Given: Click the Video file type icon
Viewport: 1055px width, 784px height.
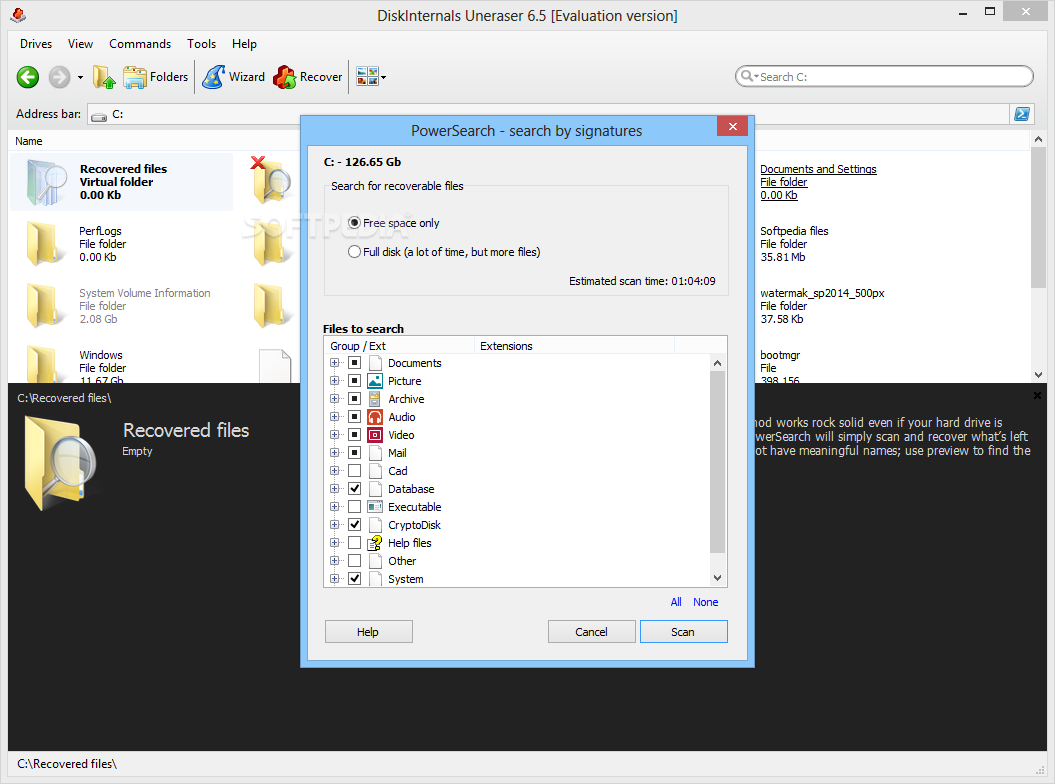Looking at the screenshot, I should click(375, 435).
